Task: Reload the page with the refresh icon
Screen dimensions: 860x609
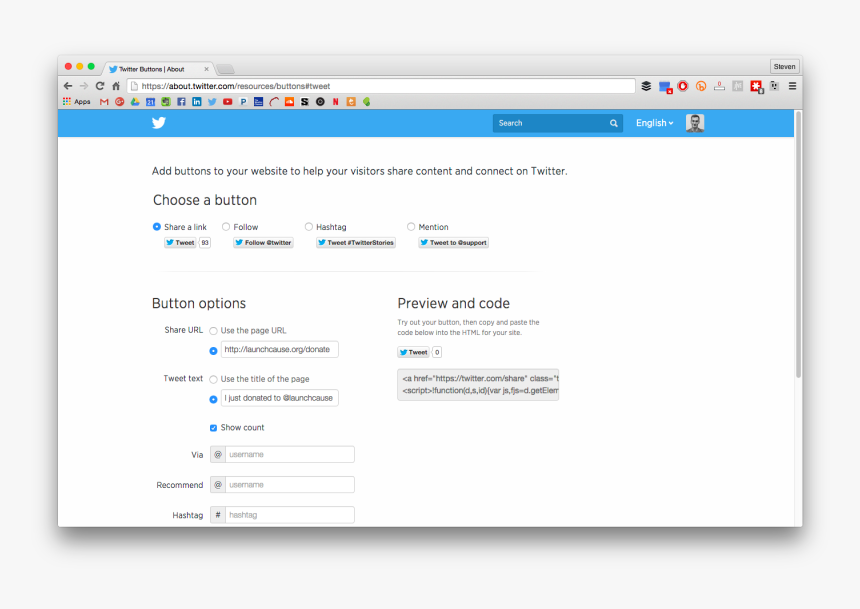Action: click(100, 86)
